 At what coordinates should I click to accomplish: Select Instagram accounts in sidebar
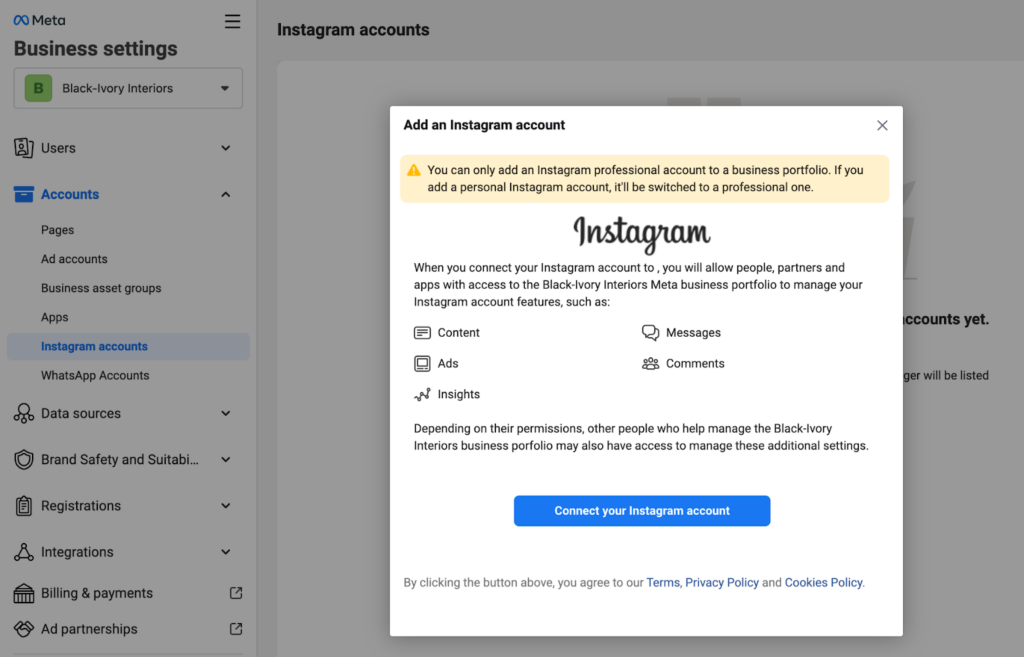coord(128,346)
